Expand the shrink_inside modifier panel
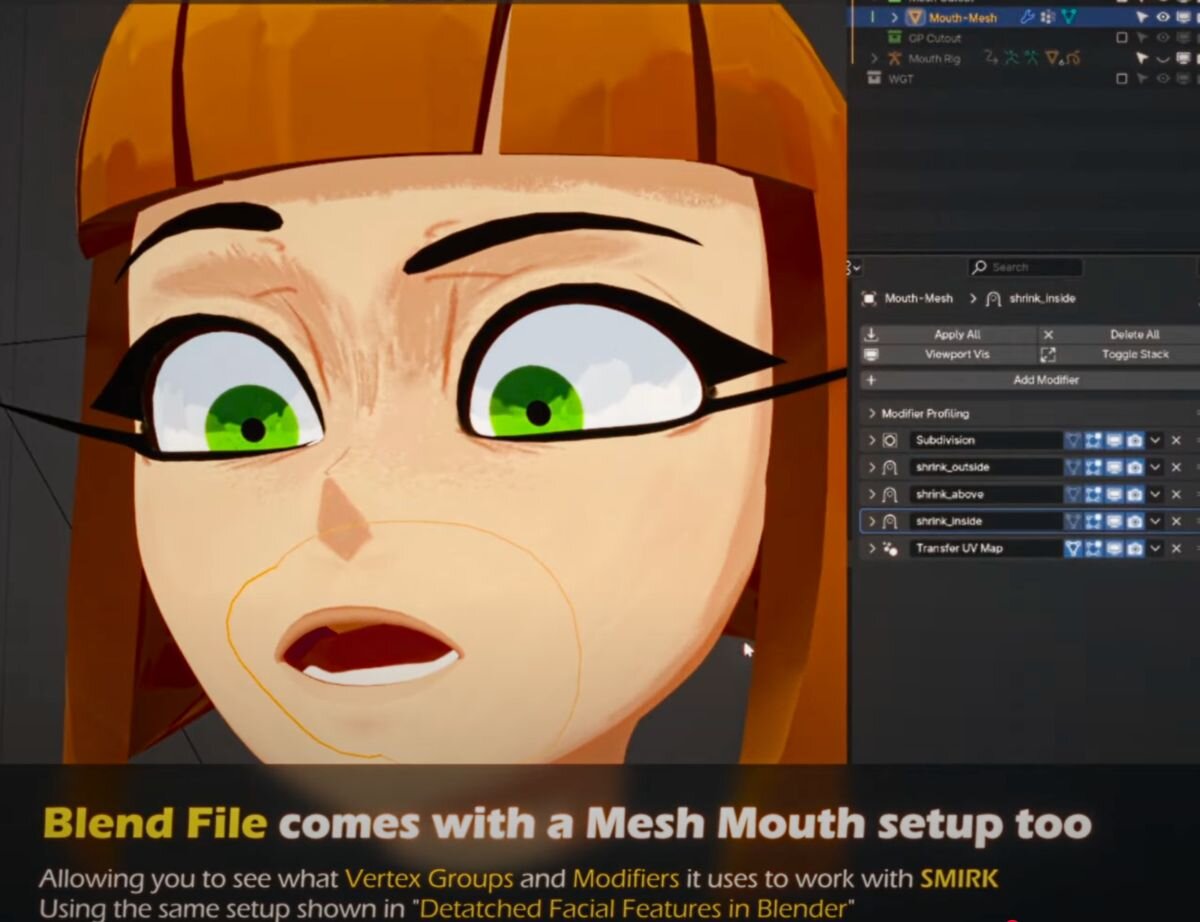This screenshot has height=922, width=1200. coord(871,521)
